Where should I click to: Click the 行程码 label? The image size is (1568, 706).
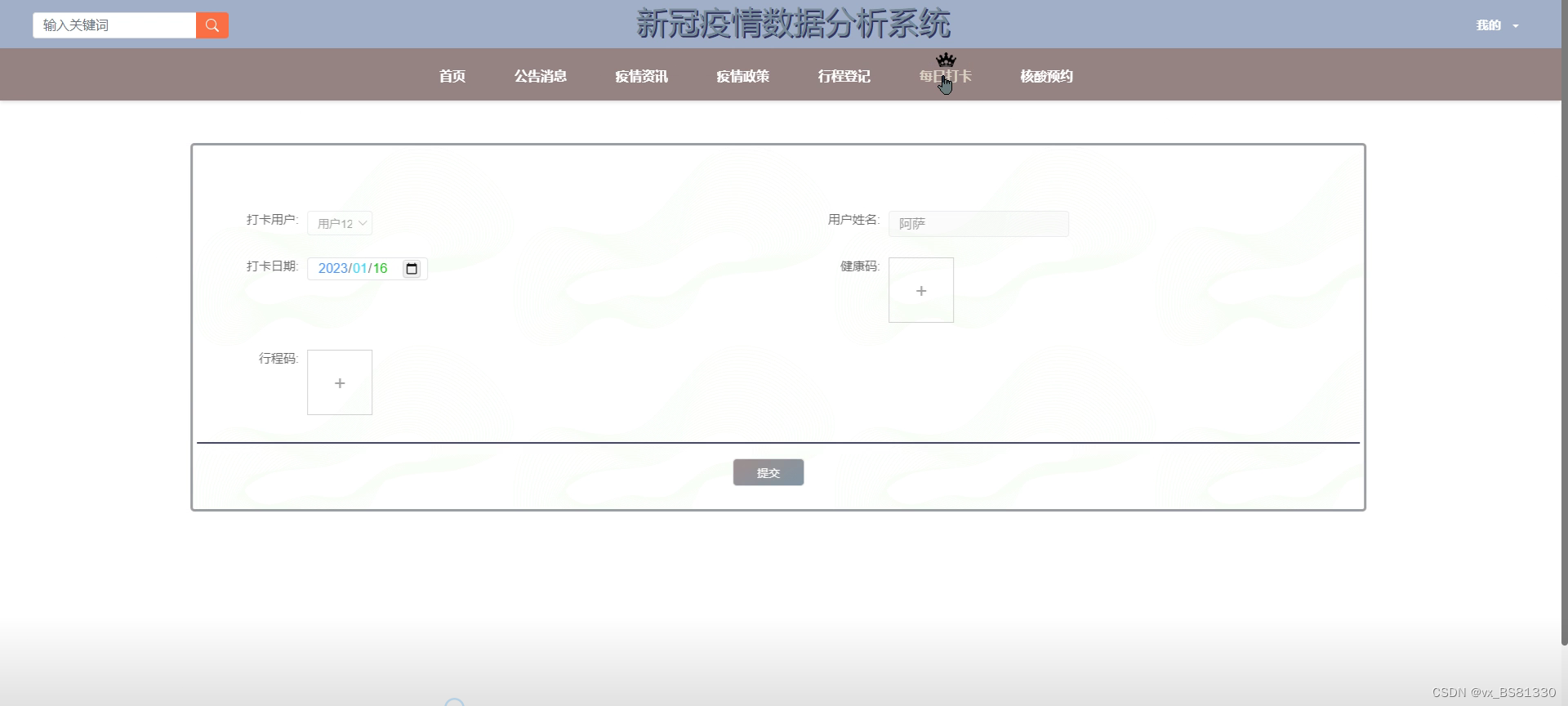tap(278, 359)
